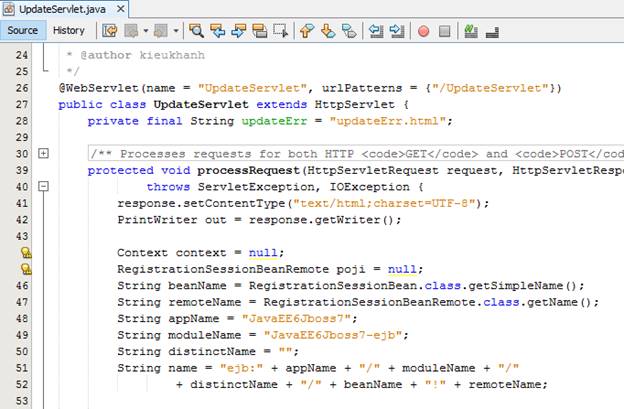Switch to Source view
This screenshot has width=624, height=409.
[x=23, y=30]
